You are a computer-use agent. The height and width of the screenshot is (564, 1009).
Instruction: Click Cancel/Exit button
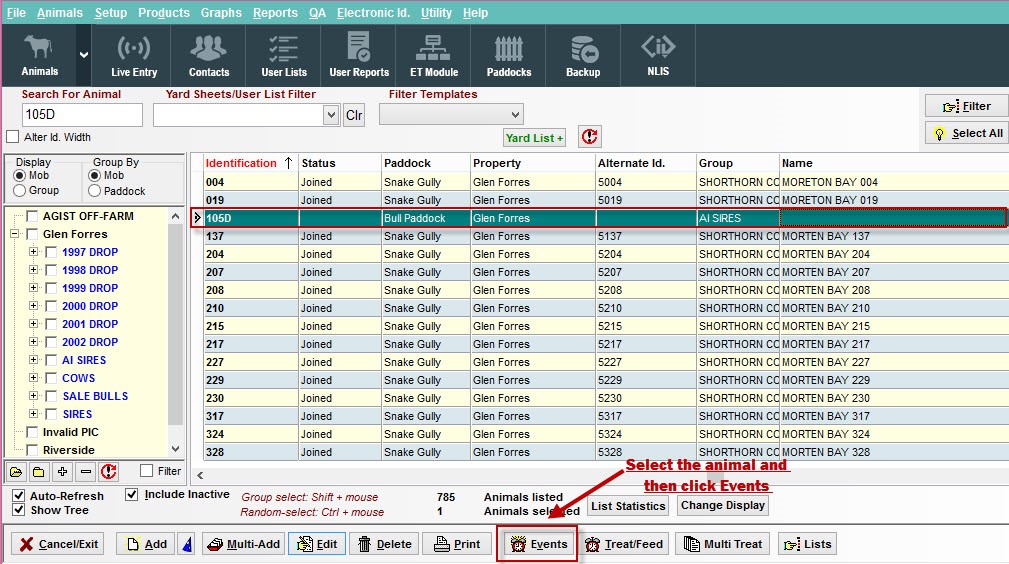coord(59,544)
